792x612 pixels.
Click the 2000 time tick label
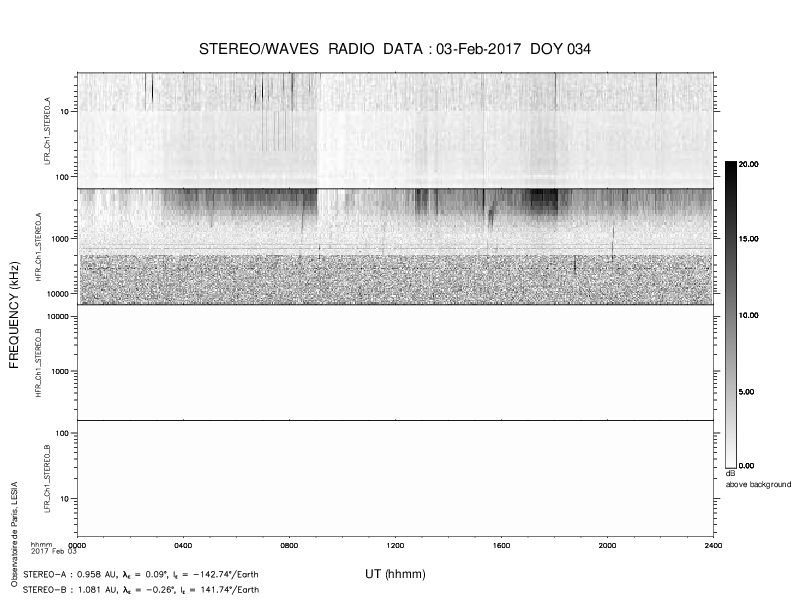[607, 545]
